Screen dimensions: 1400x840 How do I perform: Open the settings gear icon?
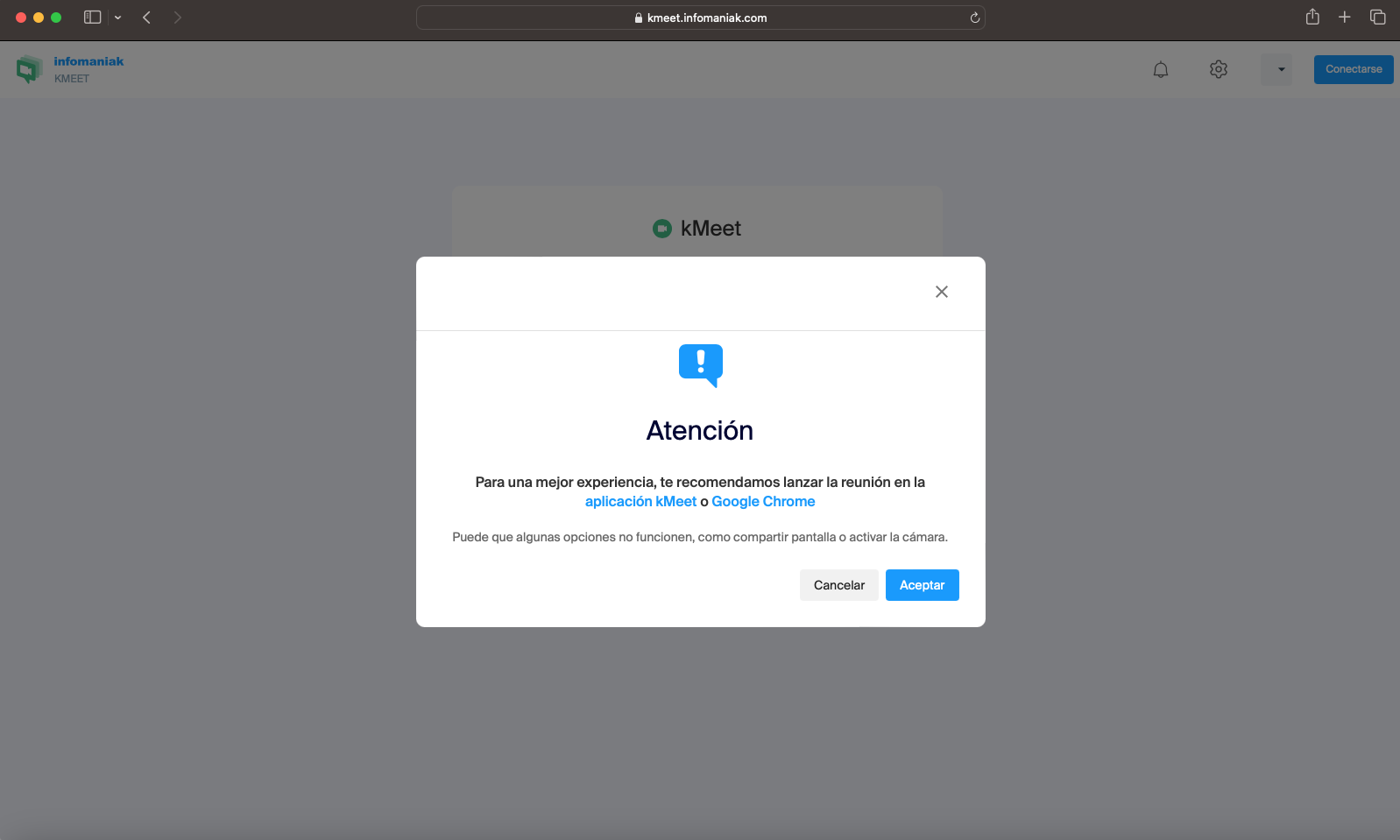click(1219, 69)
